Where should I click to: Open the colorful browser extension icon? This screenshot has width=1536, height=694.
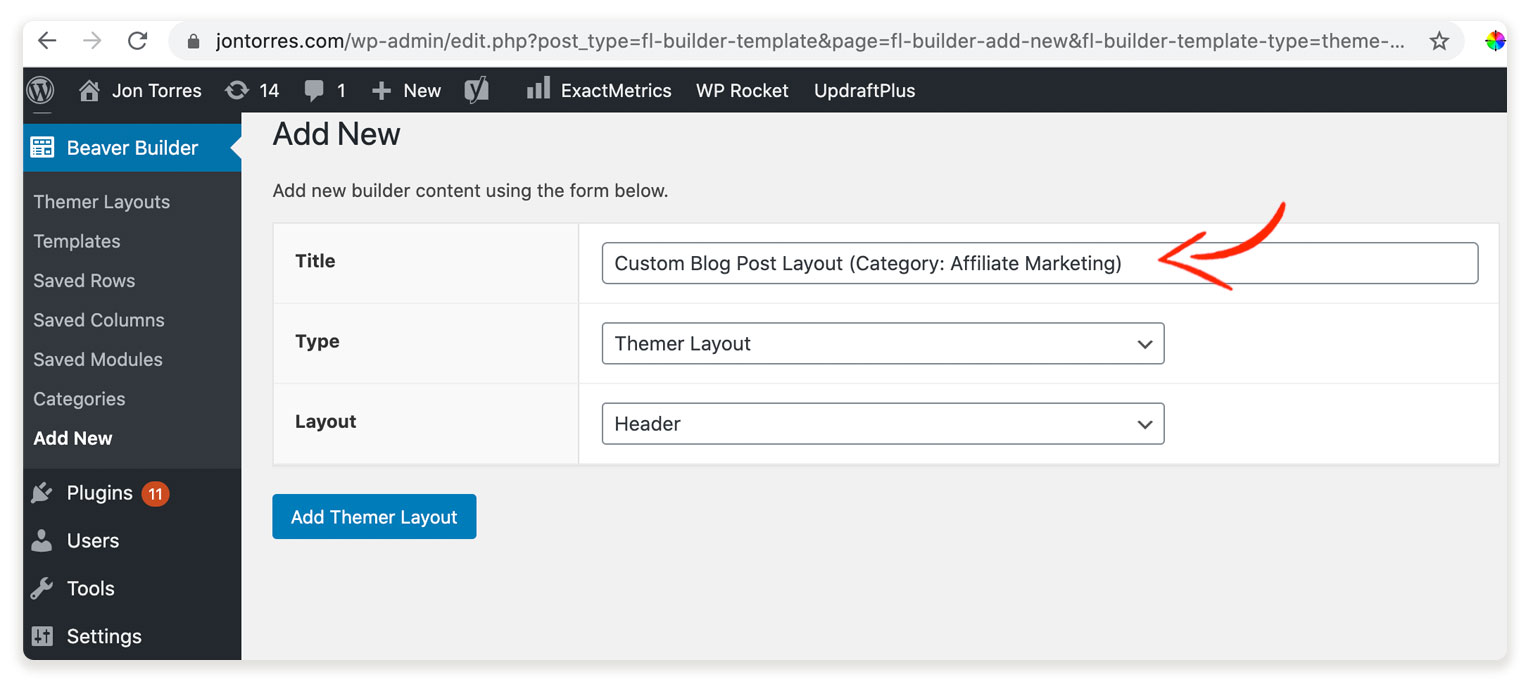[x=1495, y=41]
